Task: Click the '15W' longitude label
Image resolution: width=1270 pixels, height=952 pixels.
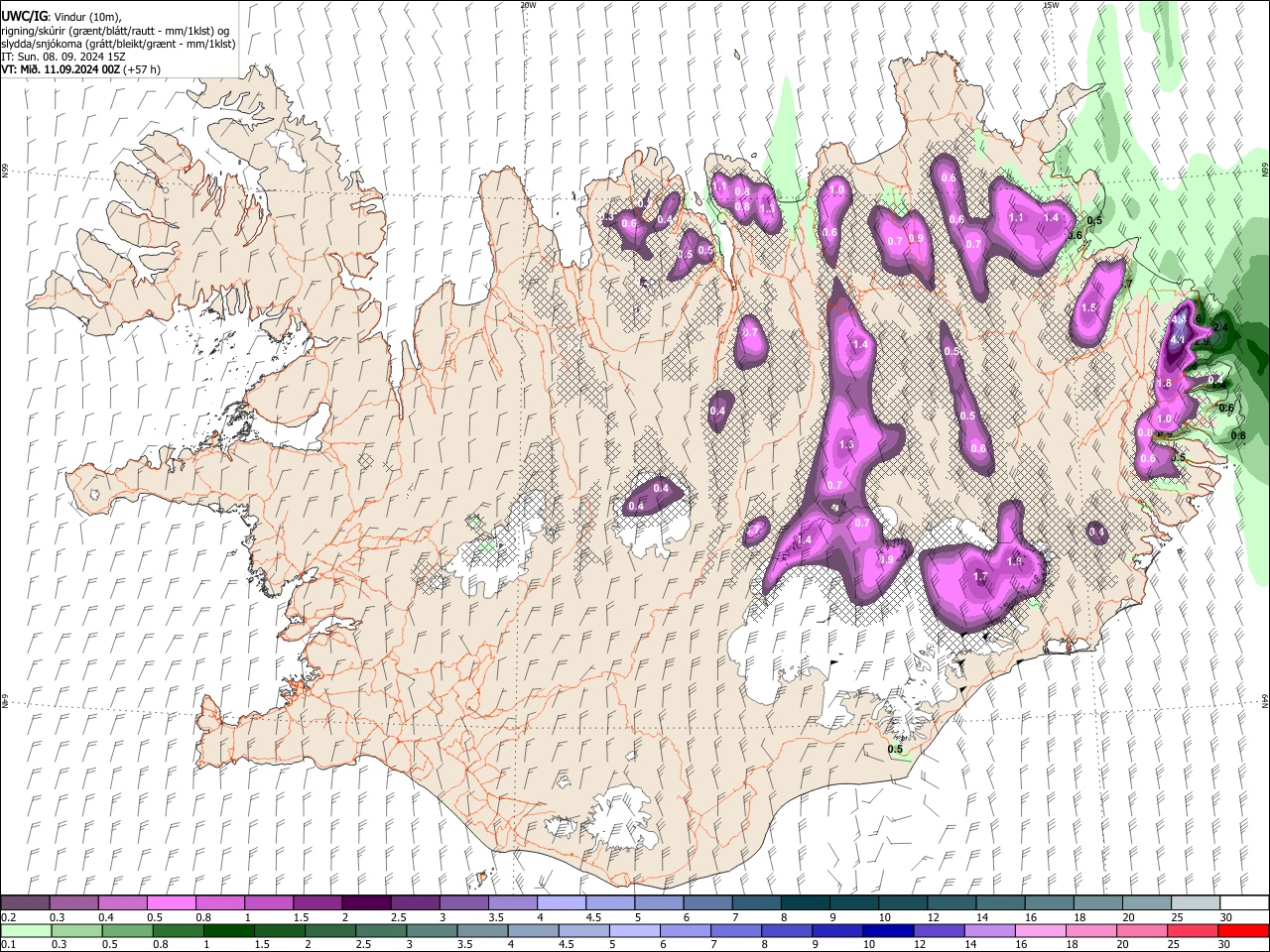Action: (1051, 5)
